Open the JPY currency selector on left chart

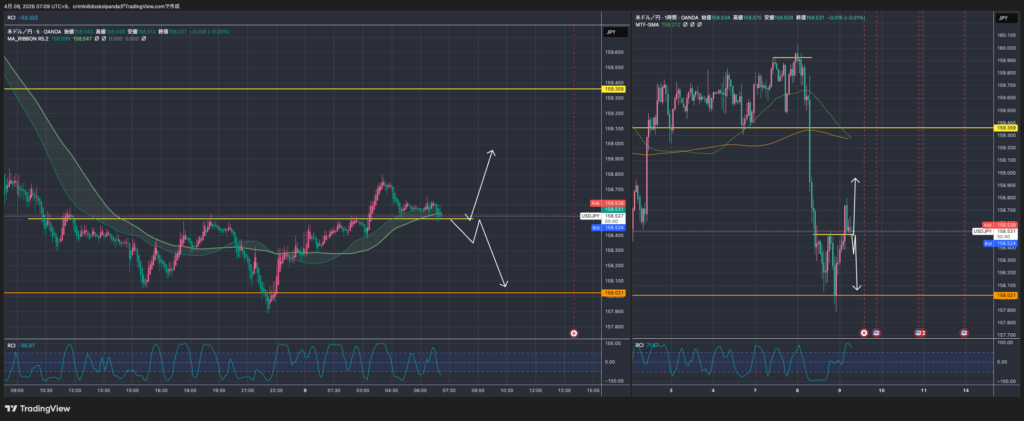[x=610, y=33]
